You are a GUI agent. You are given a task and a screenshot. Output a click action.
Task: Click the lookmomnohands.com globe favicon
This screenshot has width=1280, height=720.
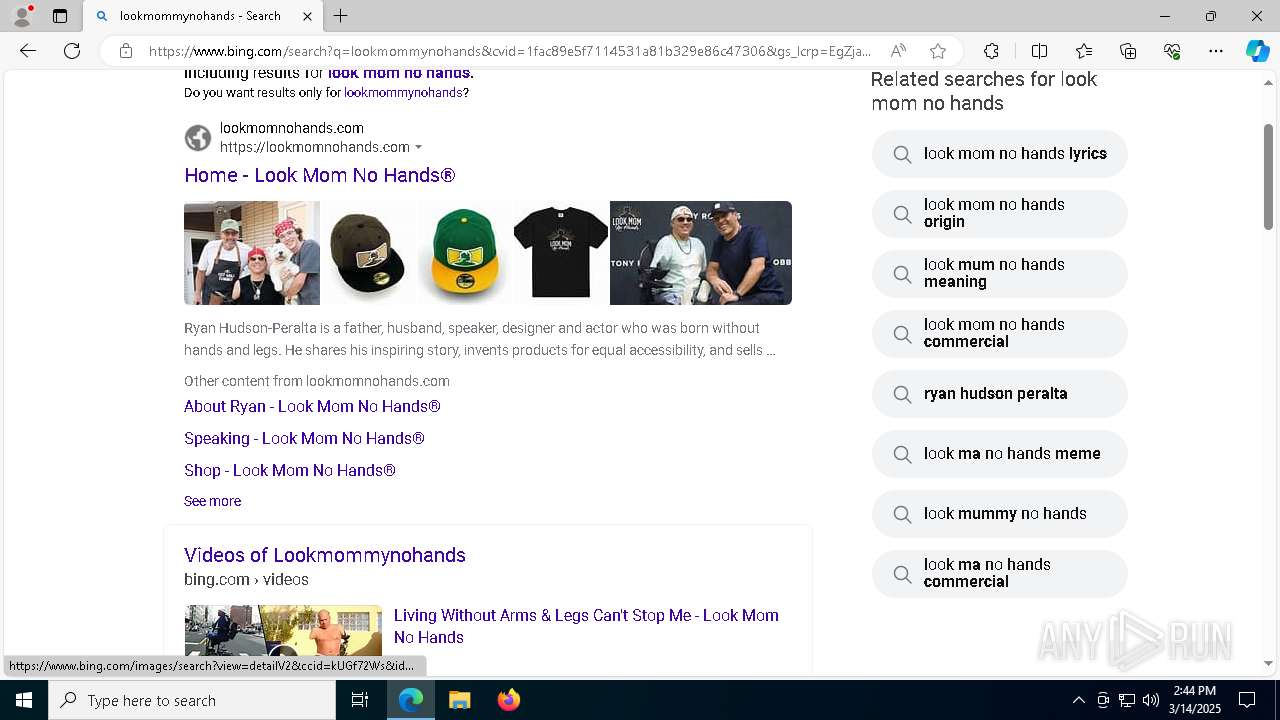198,138
